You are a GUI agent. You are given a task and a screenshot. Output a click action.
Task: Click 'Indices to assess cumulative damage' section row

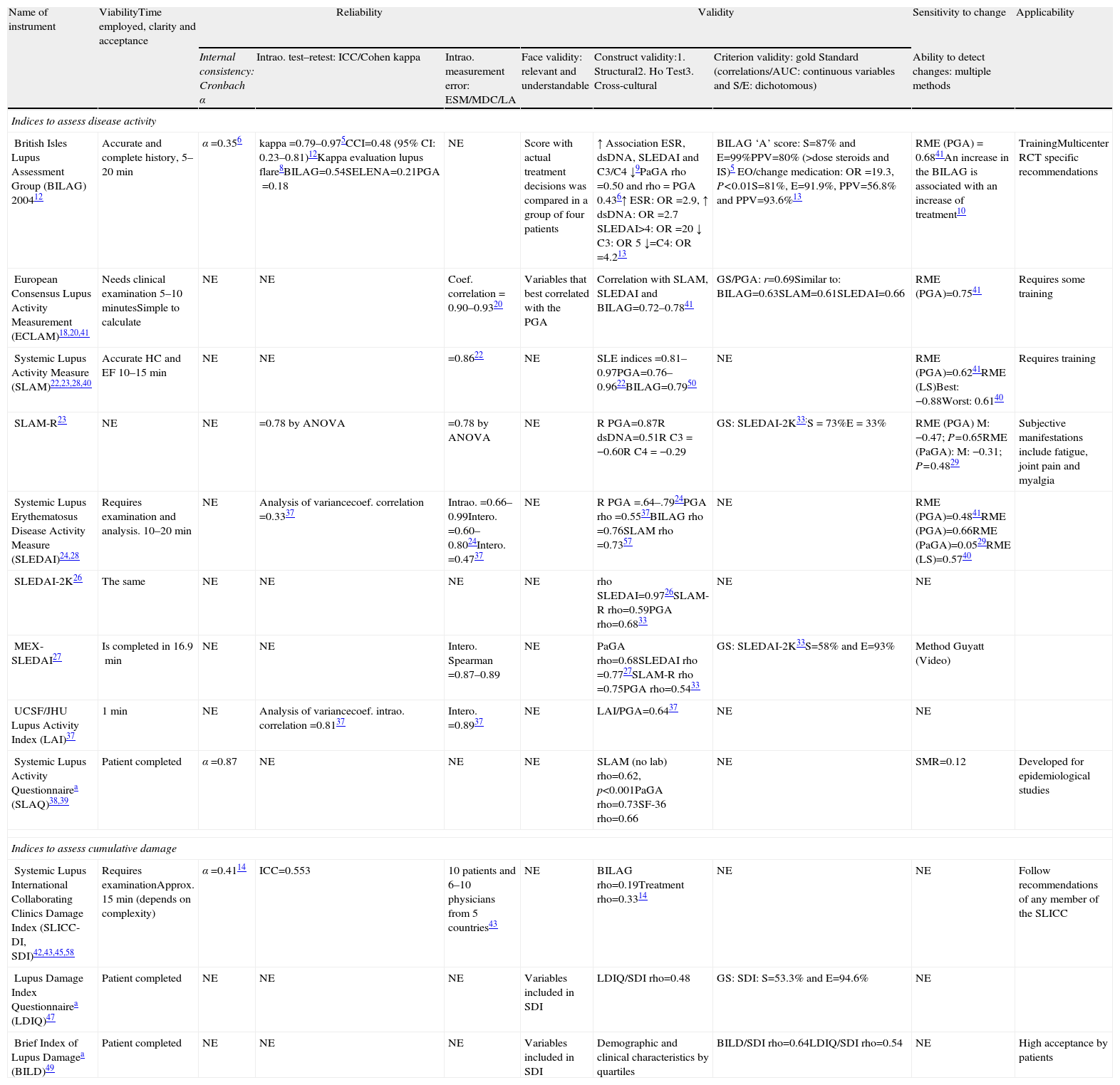pos(93,848)
